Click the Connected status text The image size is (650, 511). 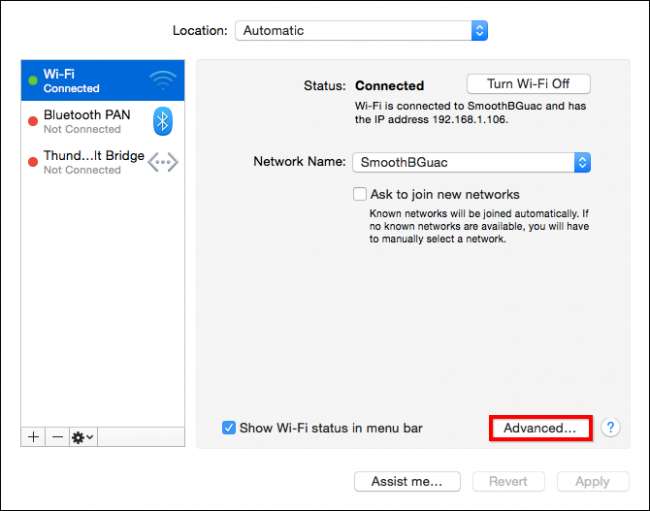pyautogui.click(x=389, y=86)
